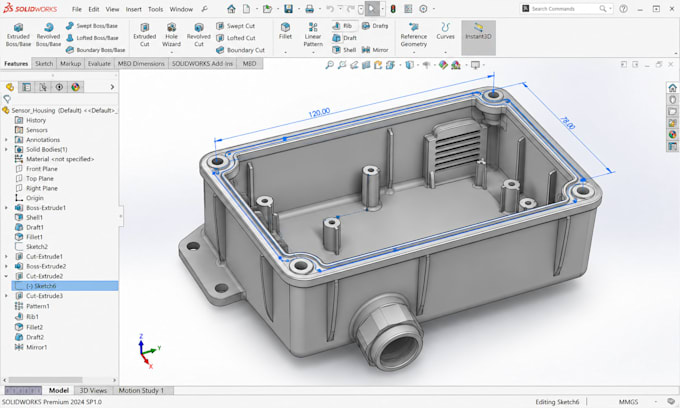Image resolution: width=680 pixels, height=408 pixels.
Task: Open the File menu
Action: pyautogui.click(x=77, y=9)
